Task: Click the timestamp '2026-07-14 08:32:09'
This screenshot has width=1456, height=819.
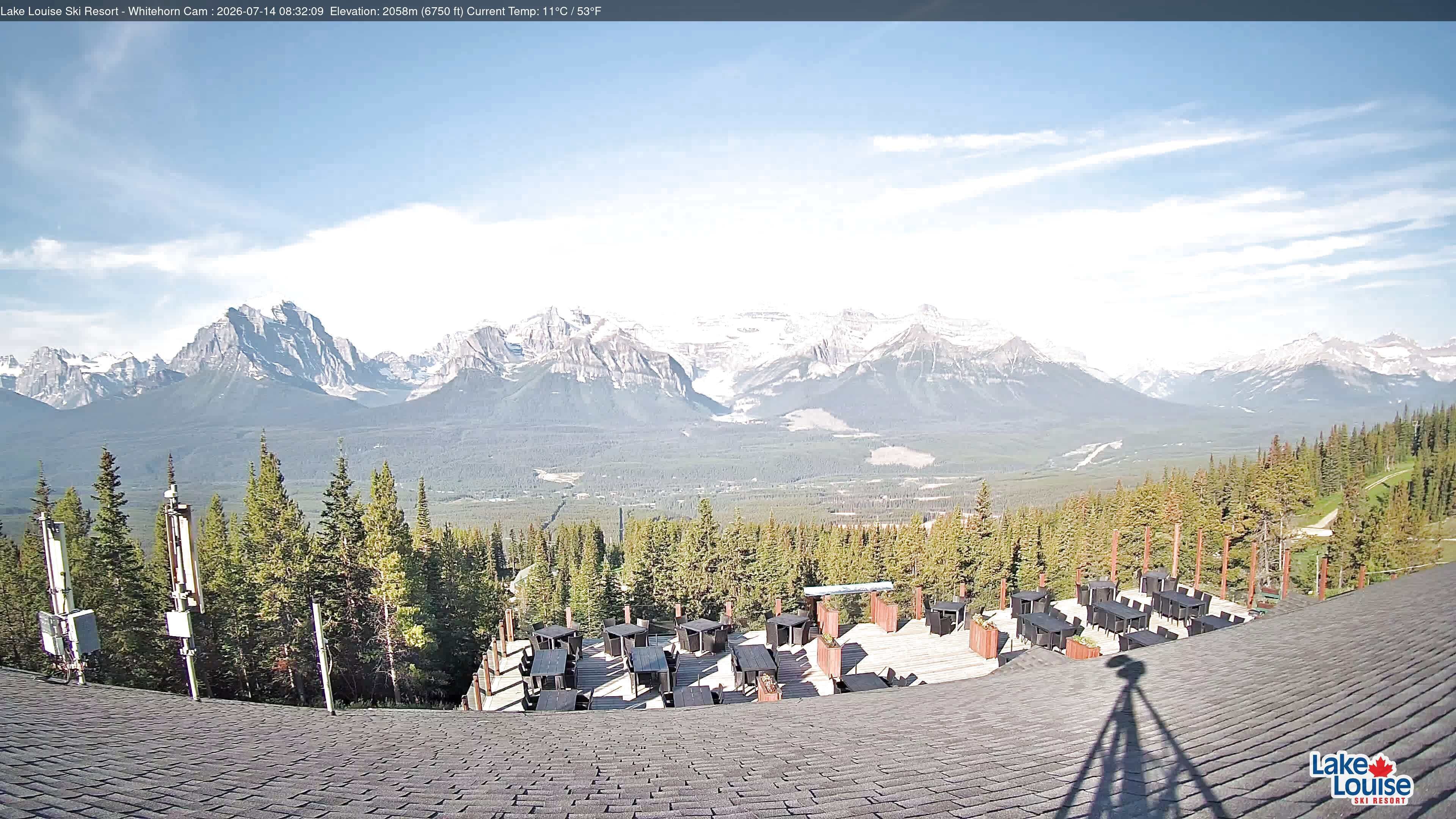Action: click(x=270, y=11)
